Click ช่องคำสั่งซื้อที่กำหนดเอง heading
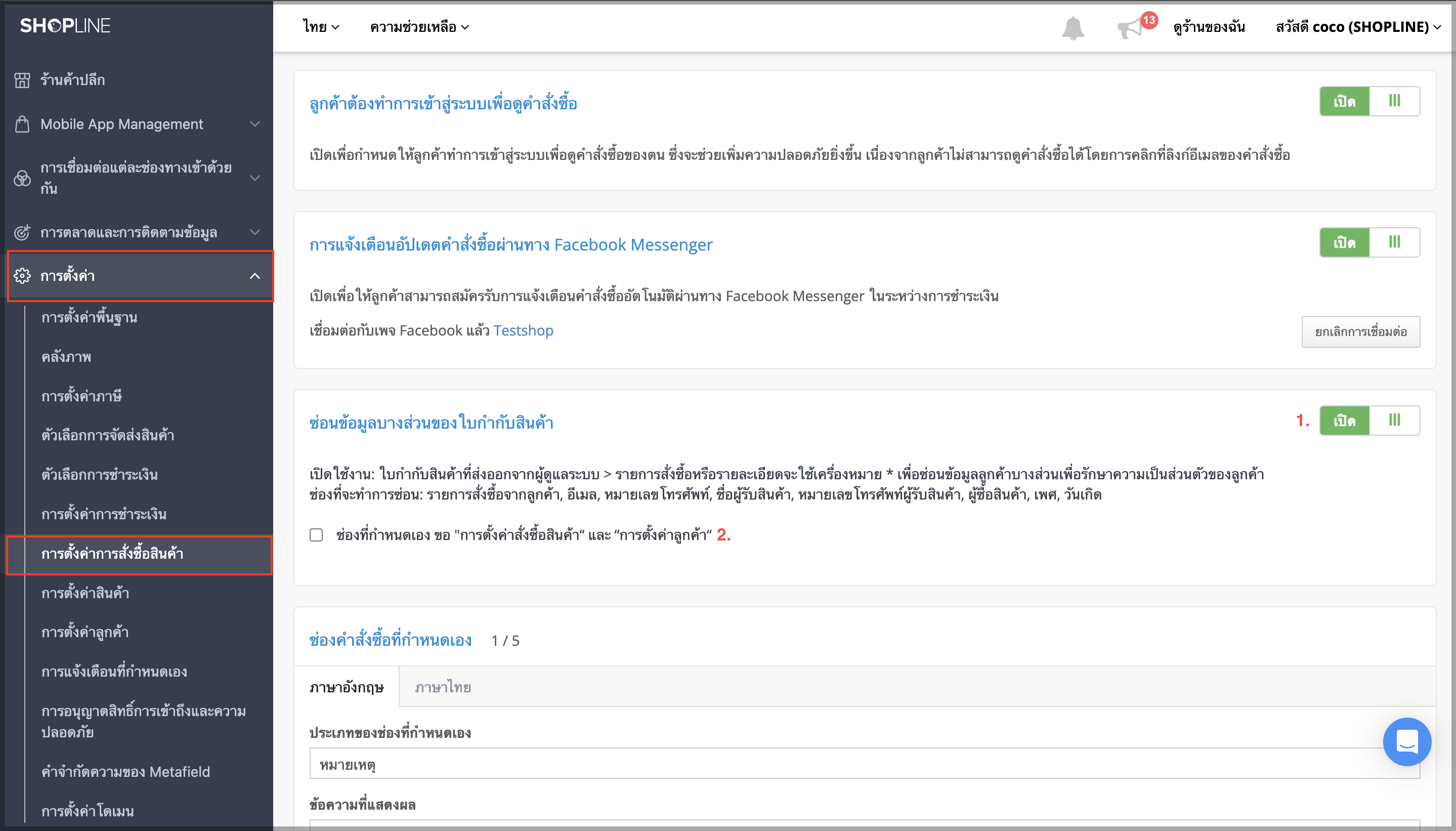 [x=390, y=640]
